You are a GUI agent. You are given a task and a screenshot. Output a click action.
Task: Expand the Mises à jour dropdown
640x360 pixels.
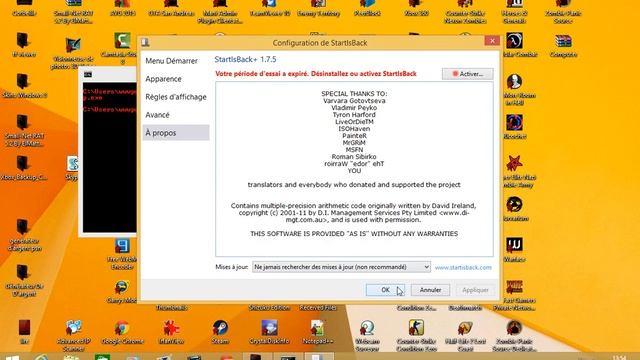tap(341, 267)
